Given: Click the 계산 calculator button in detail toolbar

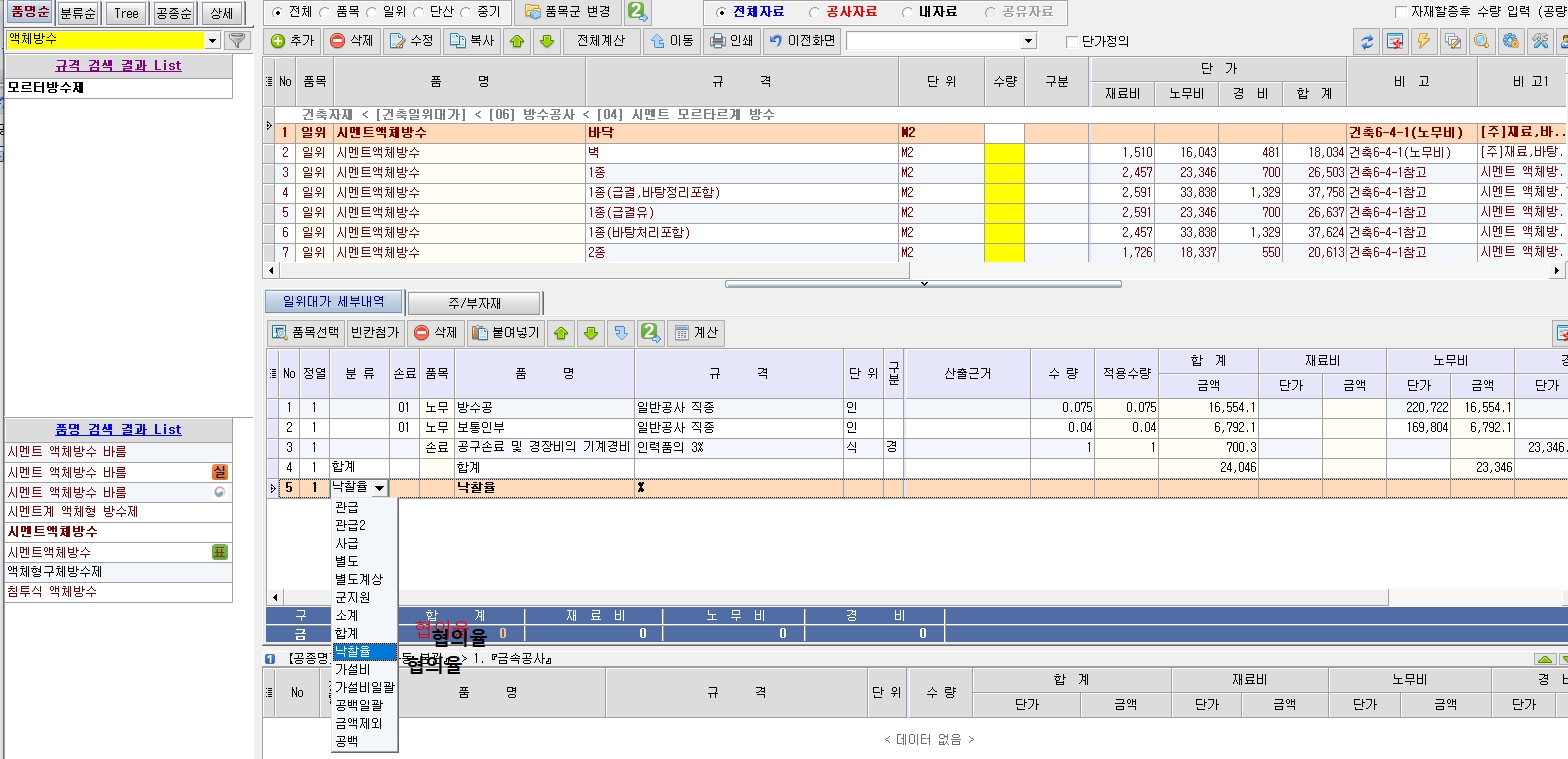Looking at the screenshot, I should [695, 333].
